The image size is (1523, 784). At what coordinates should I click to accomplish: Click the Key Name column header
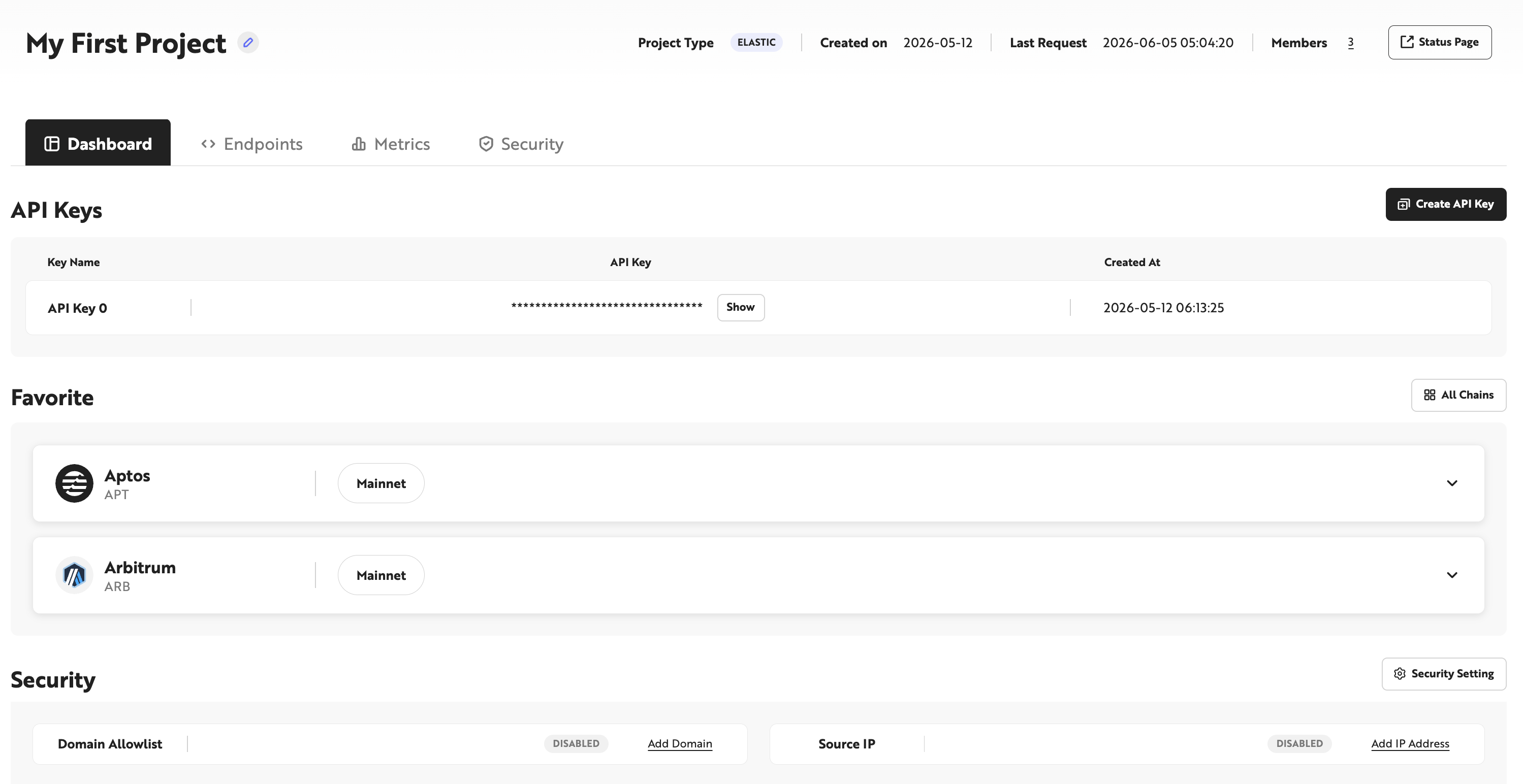tap(73, 263)
